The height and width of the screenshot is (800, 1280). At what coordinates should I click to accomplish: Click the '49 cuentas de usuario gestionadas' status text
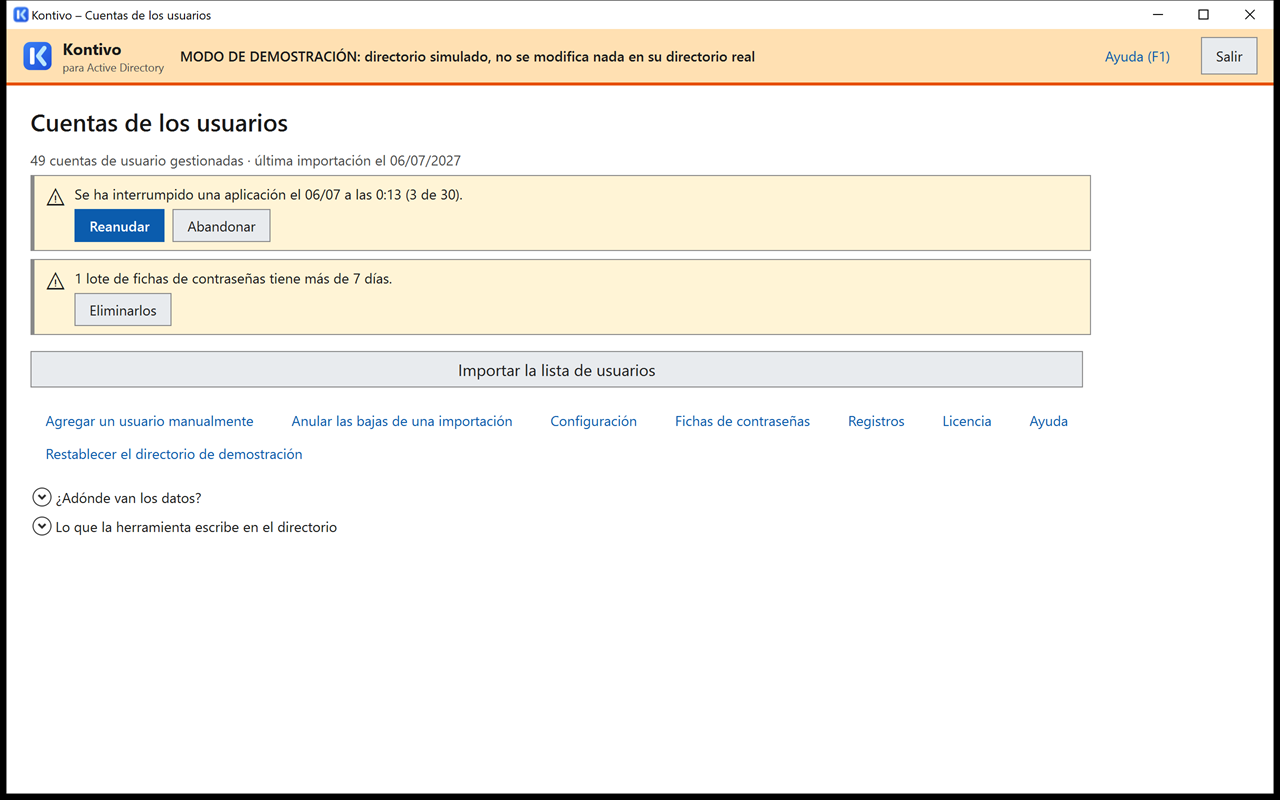(x=245, y=160)
